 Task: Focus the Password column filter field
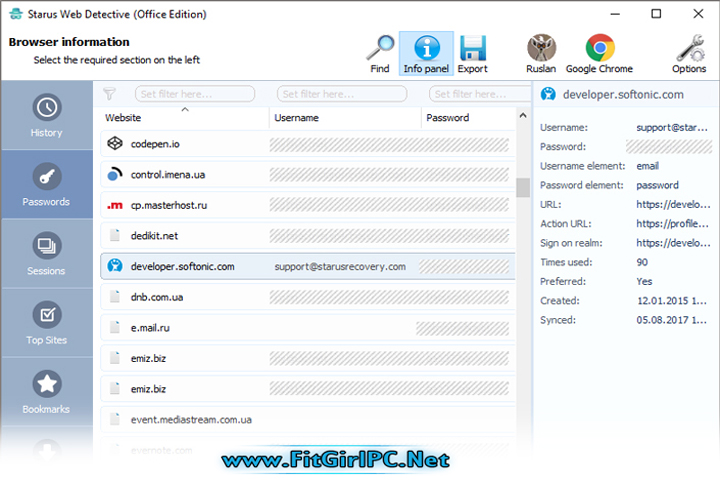pyautogui.click(x=480, y=94)
